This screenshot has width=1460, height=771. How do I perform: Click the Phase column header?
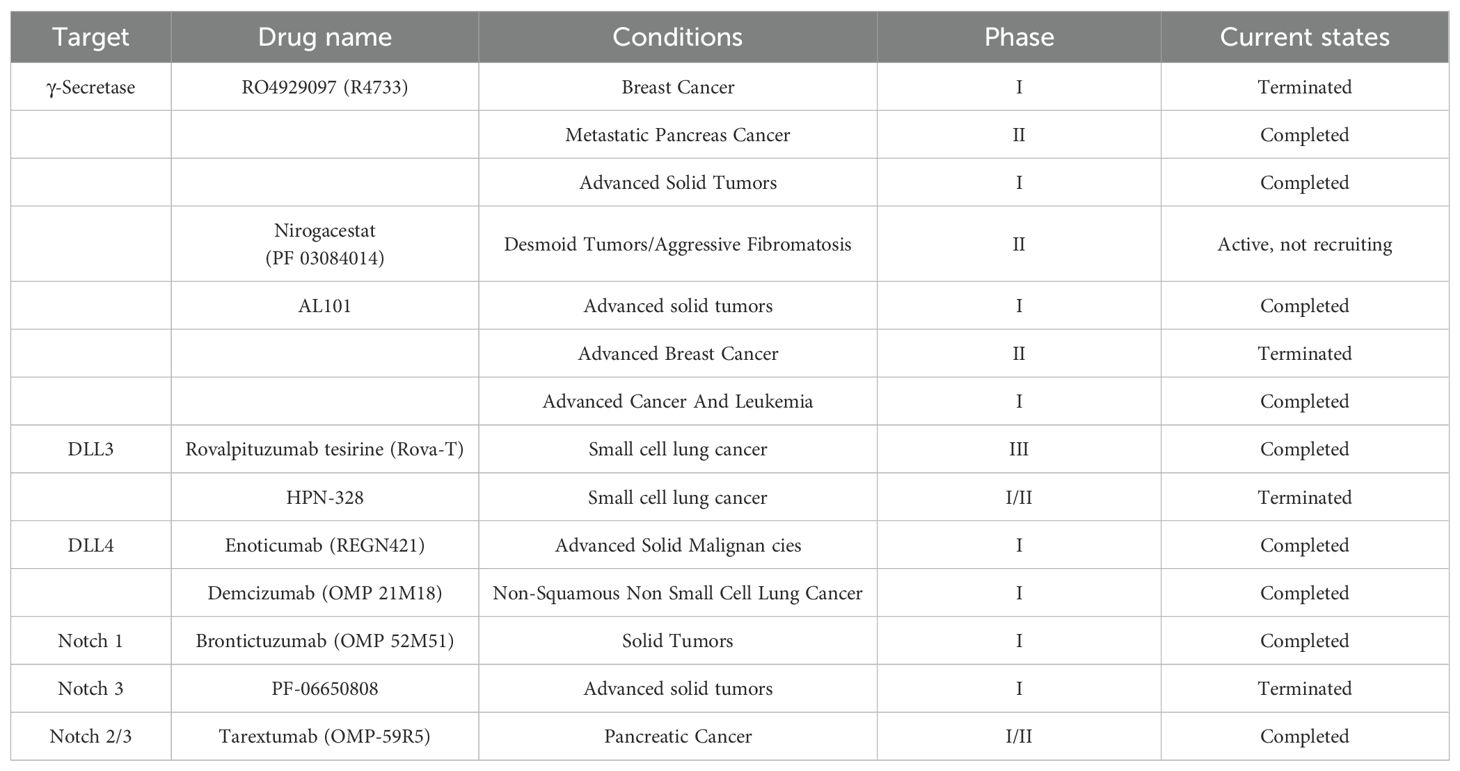1018,38
